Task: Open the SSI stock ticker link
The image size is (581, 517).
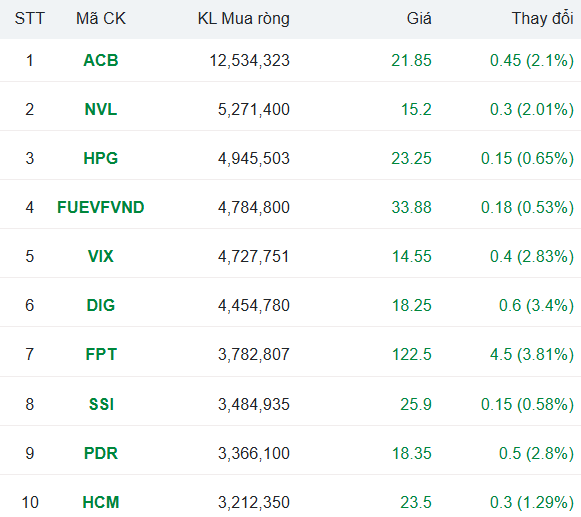Action: (101, 404)
